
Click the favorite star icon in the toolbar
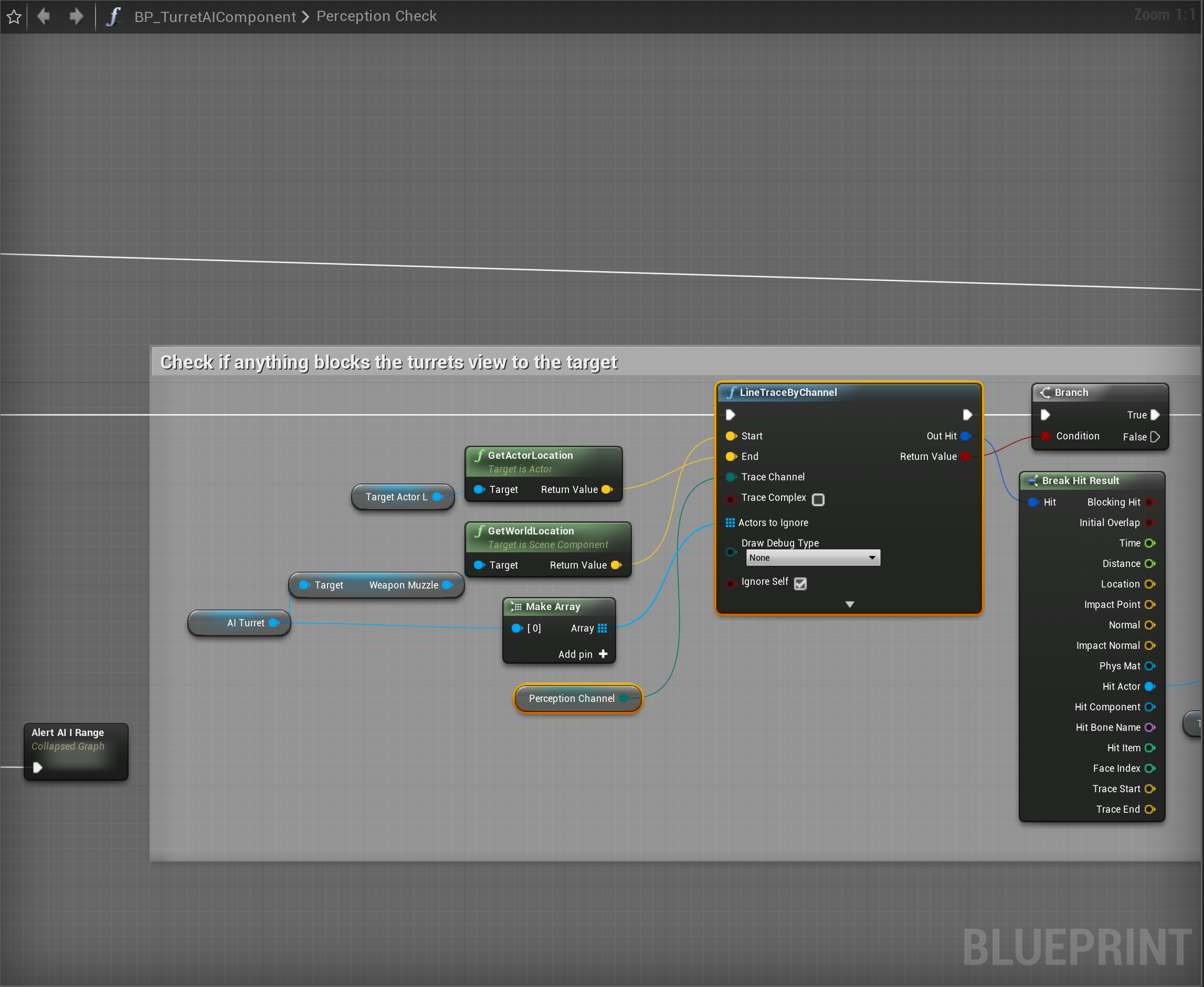coord(14,16)
